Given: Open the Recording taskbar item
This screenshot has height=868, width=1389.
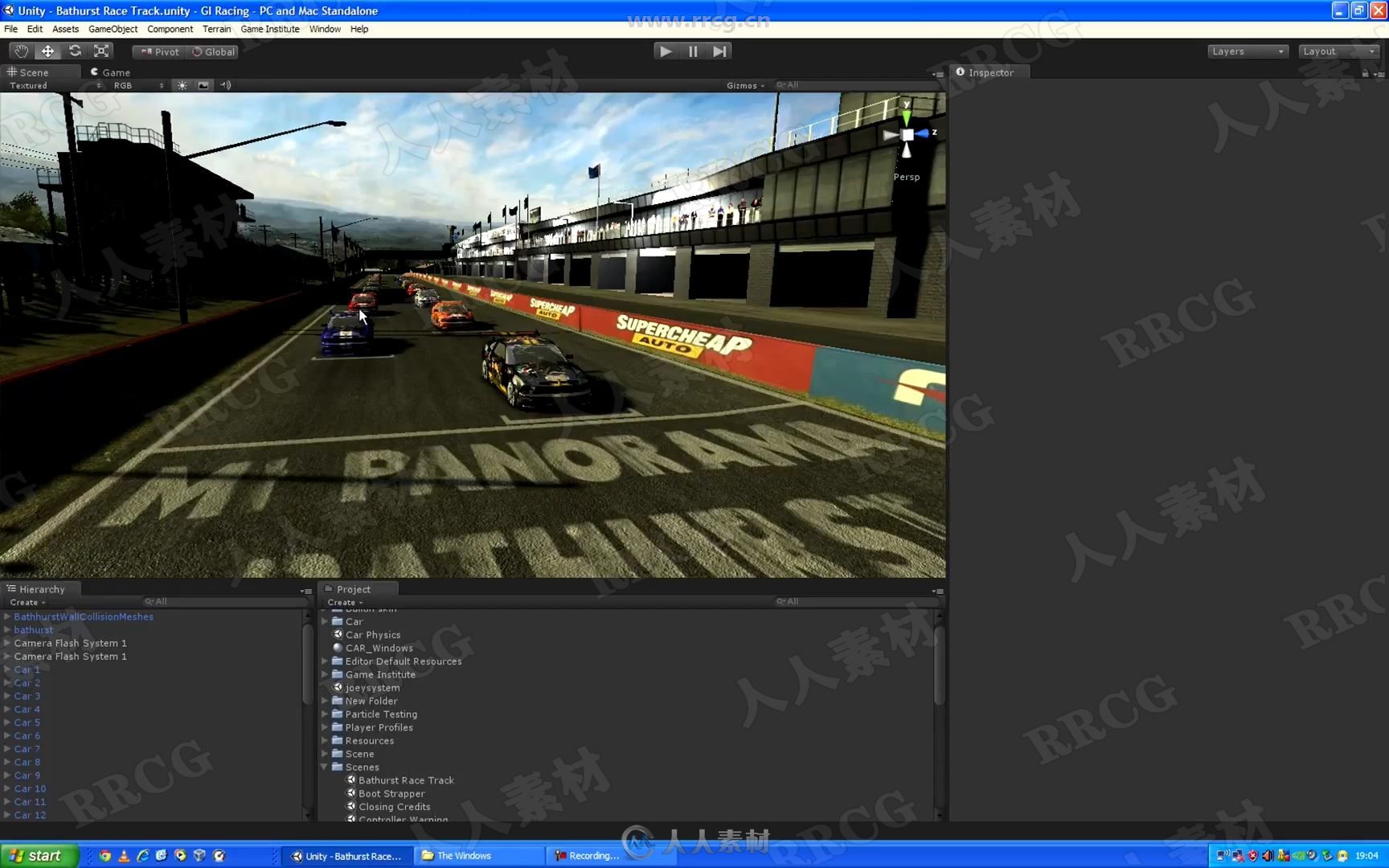Looking at the screenshot, I should coord(609,856).
